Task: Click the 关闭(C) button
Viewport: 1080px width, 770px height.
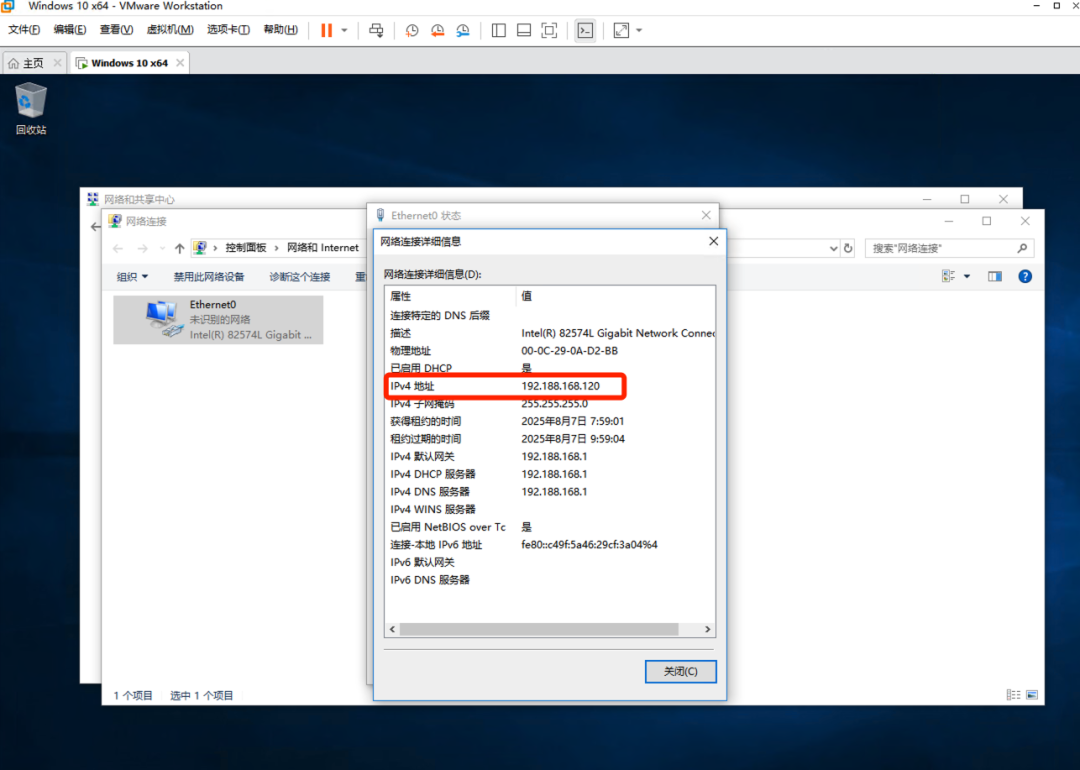Action: click(x=681, y=672)
